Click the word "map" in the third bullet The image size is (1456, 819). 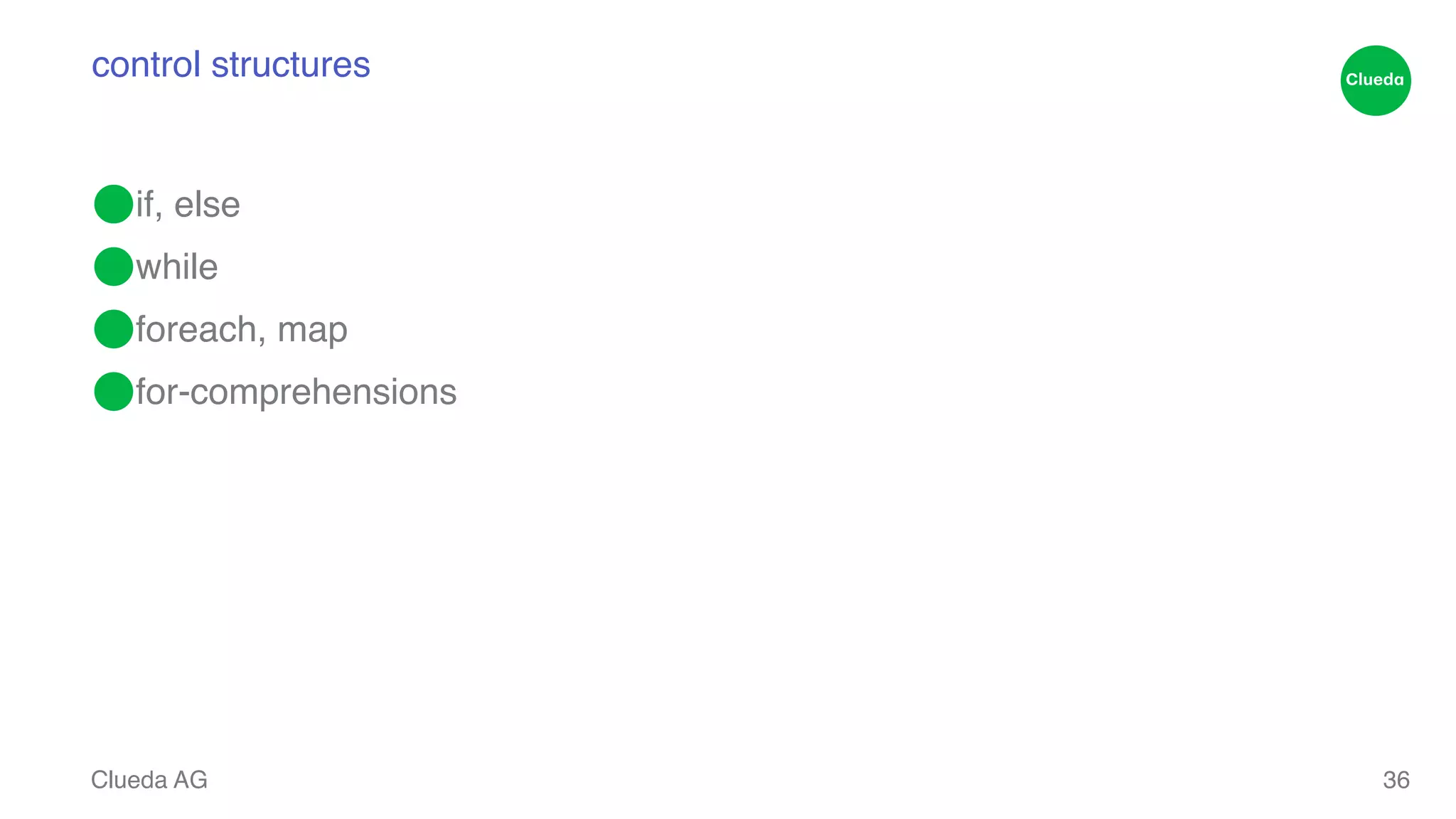tap(312, 331)
